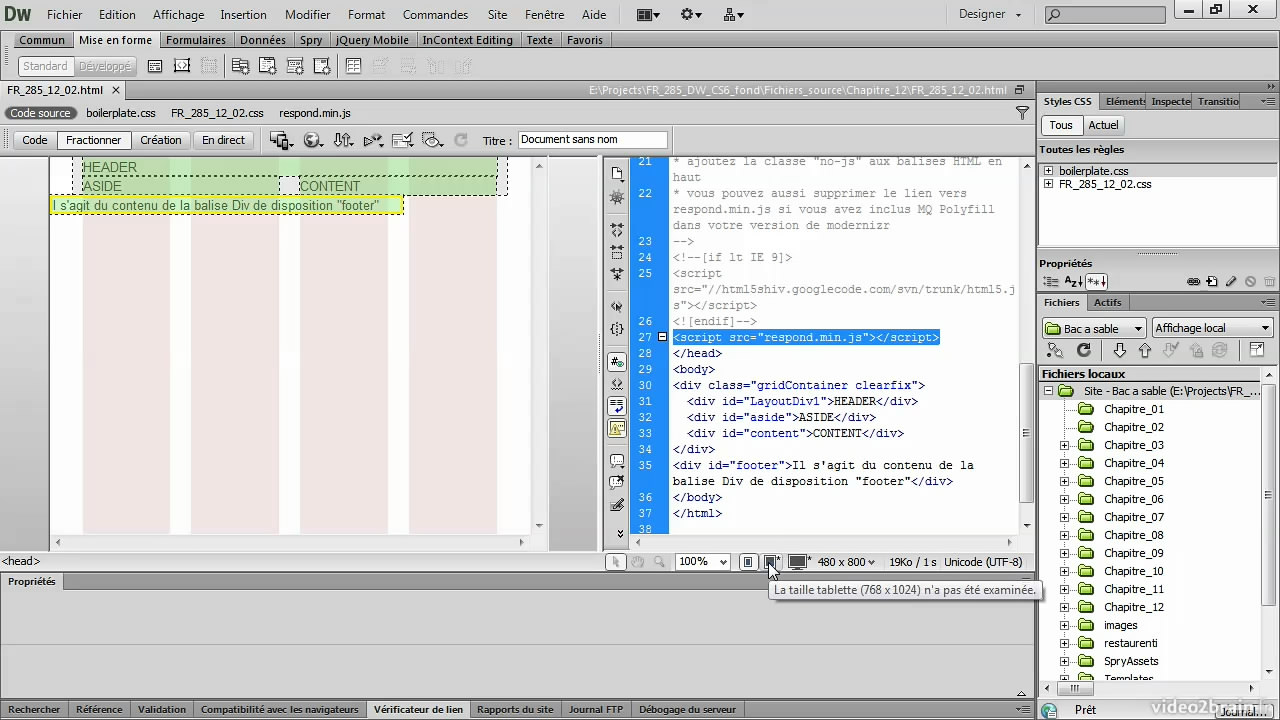Open related file FR_285_12_02.css
Image resolution: width=1280 pixels, height=720 pixels.
point(217,113)
